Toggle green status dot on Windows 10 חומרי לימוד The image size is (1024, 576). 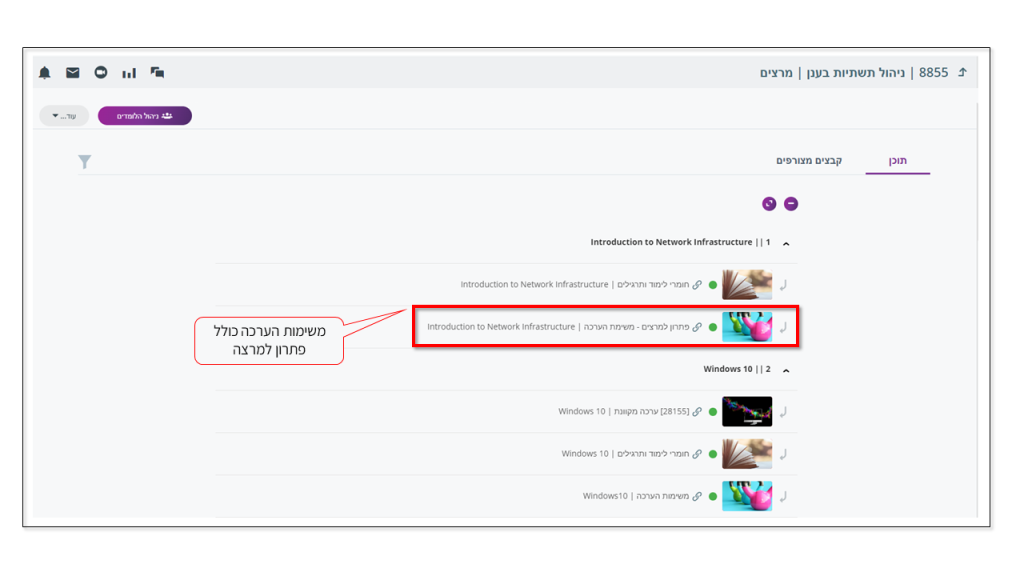[x=713, y=454]
